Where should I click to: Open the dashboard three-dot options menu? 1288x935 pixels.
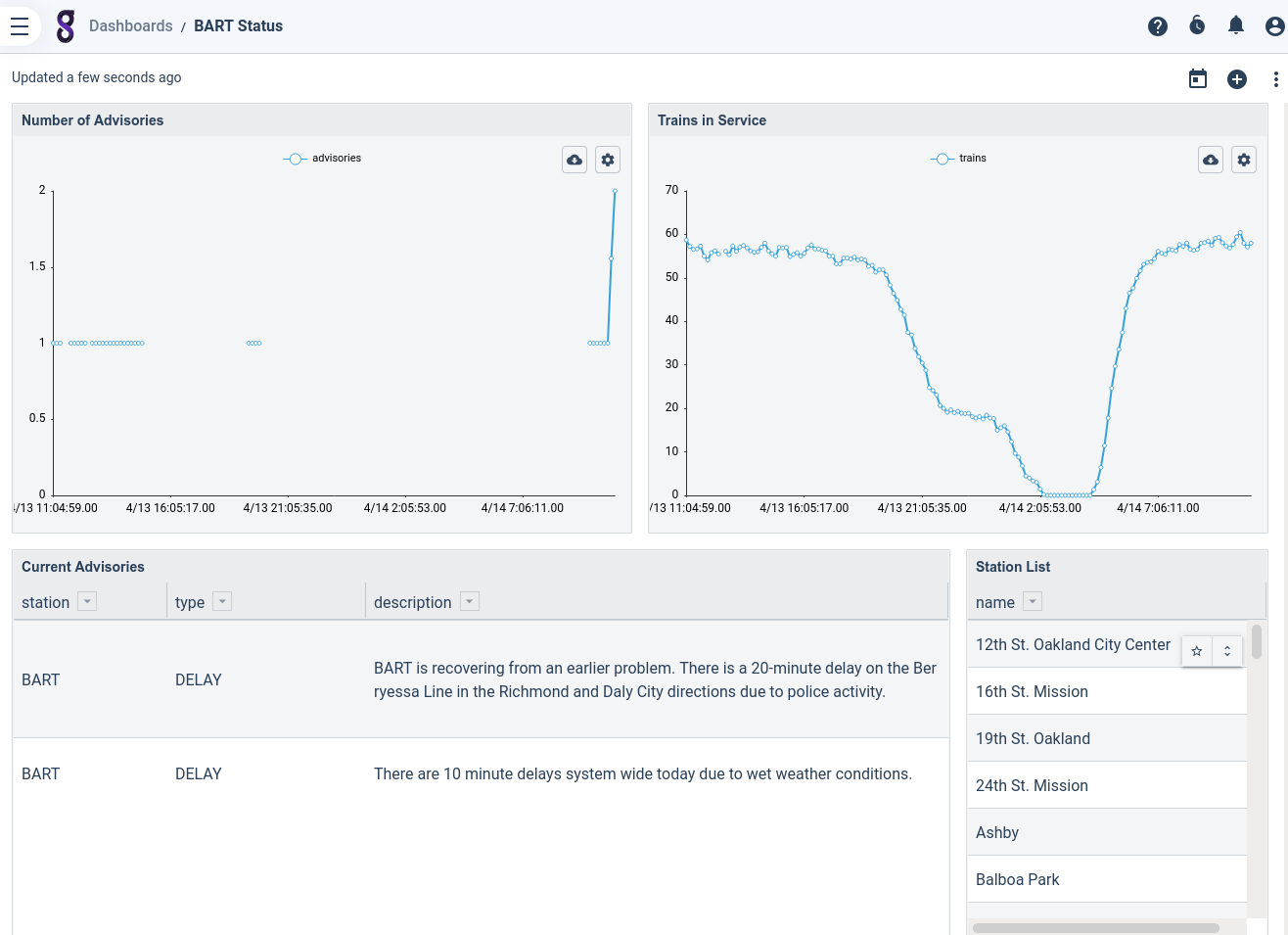click(1275, 79)
